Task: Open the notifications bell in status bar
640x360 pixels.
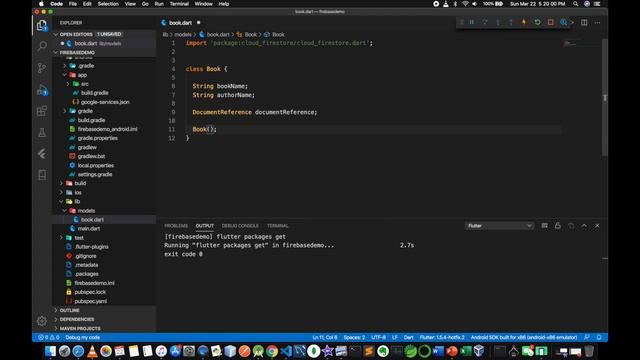Action: 599,338
